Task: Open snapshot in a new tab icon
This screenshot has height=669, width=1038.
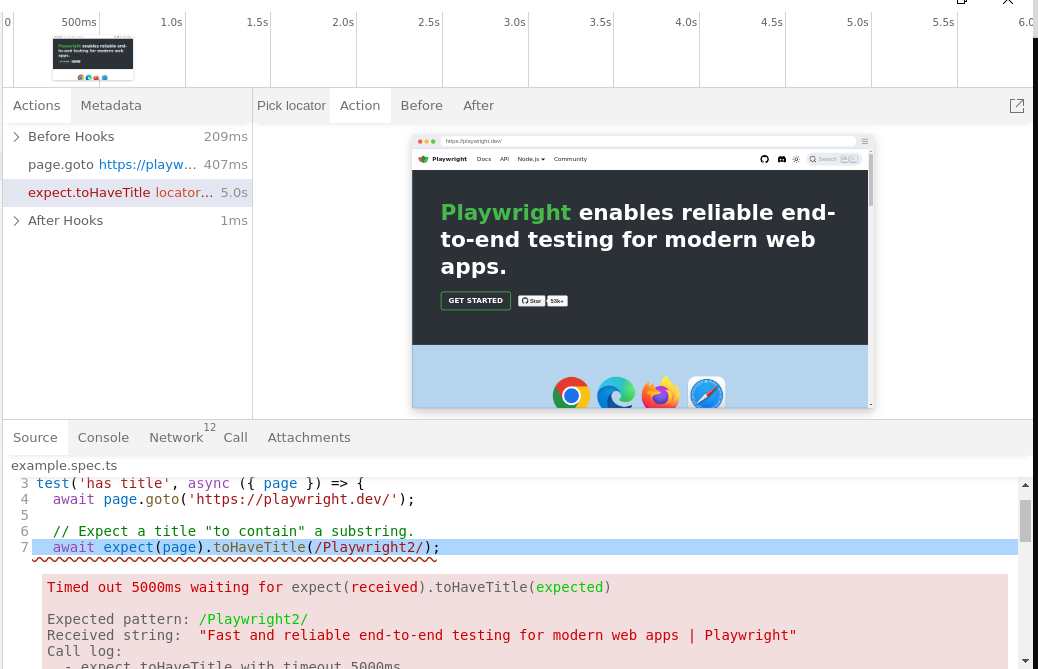Action: (1017, 106)
